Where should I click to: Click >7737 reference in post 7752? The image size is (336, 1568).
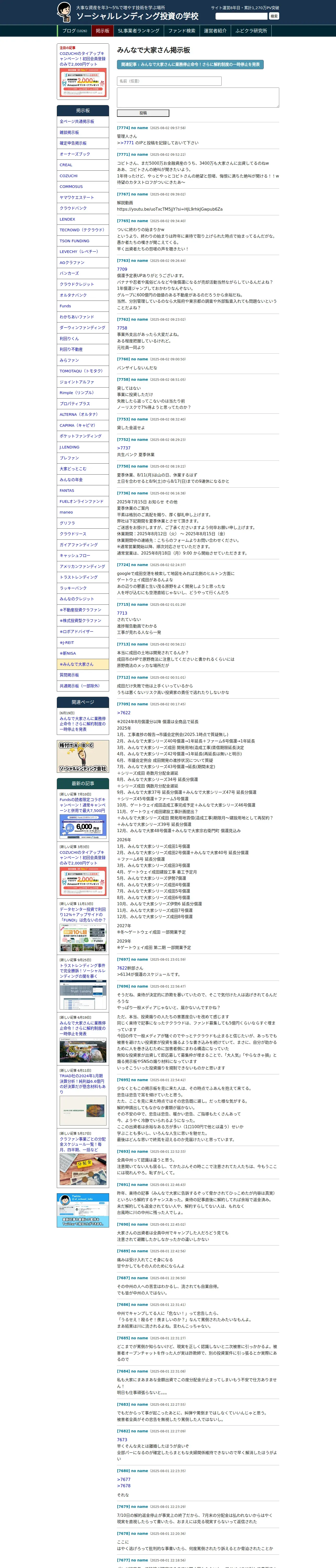point(124,448)
